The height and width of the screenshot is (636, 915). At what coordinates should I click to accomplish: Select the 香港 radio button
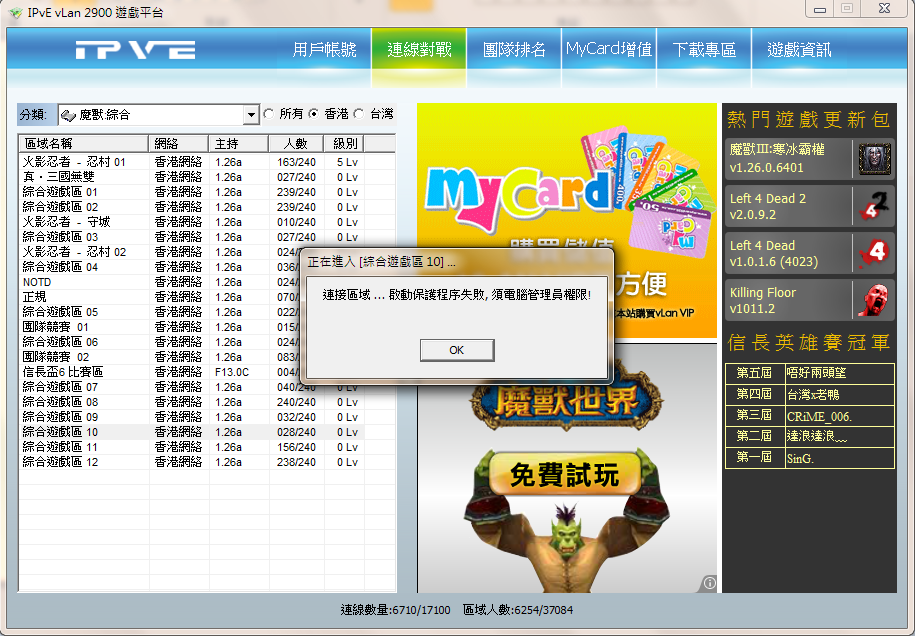[x=314, y=114]
